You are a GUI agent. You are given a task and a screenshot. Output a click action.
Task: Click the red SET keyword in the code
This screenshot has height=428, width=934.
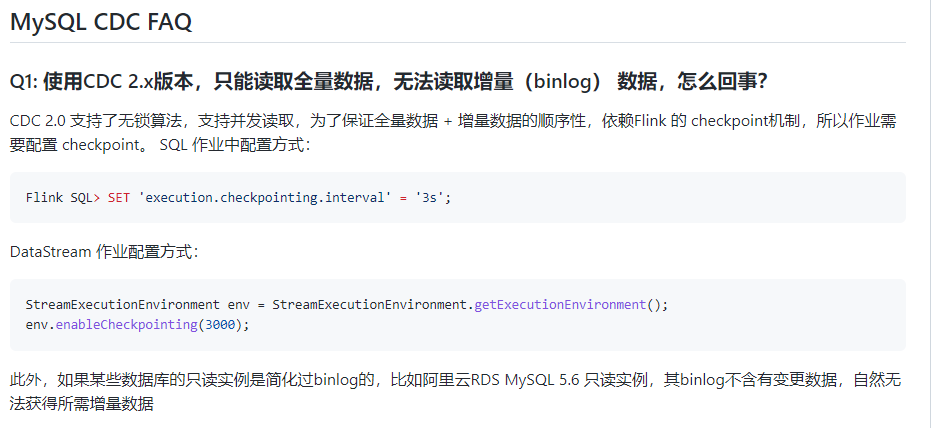119,198
